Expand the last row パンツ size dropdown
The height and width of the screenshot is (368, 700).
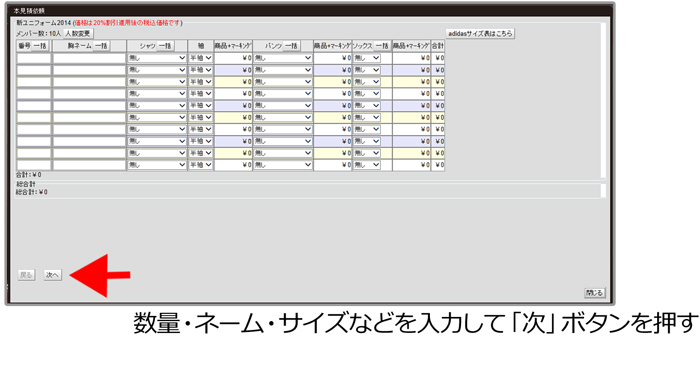coord(283,165)
